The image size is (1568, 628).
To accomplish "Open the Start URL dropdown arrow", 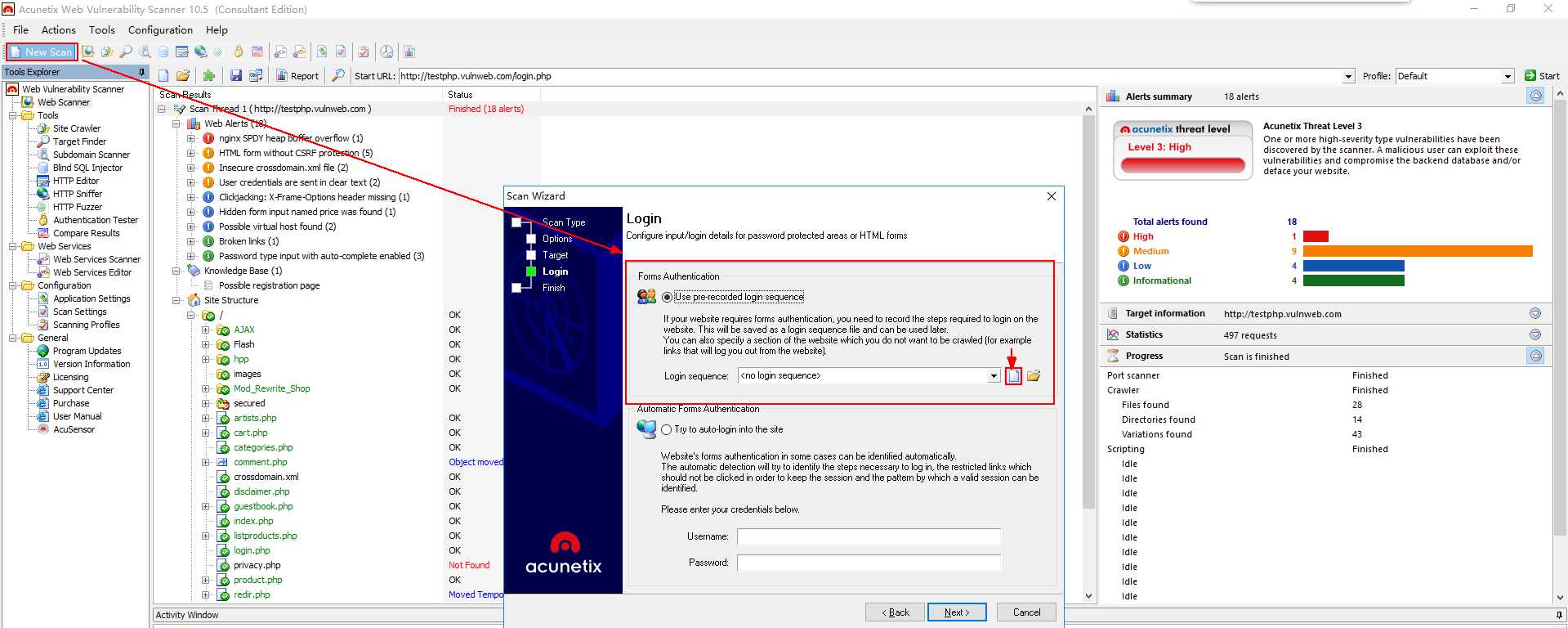I will [1348, 76].
